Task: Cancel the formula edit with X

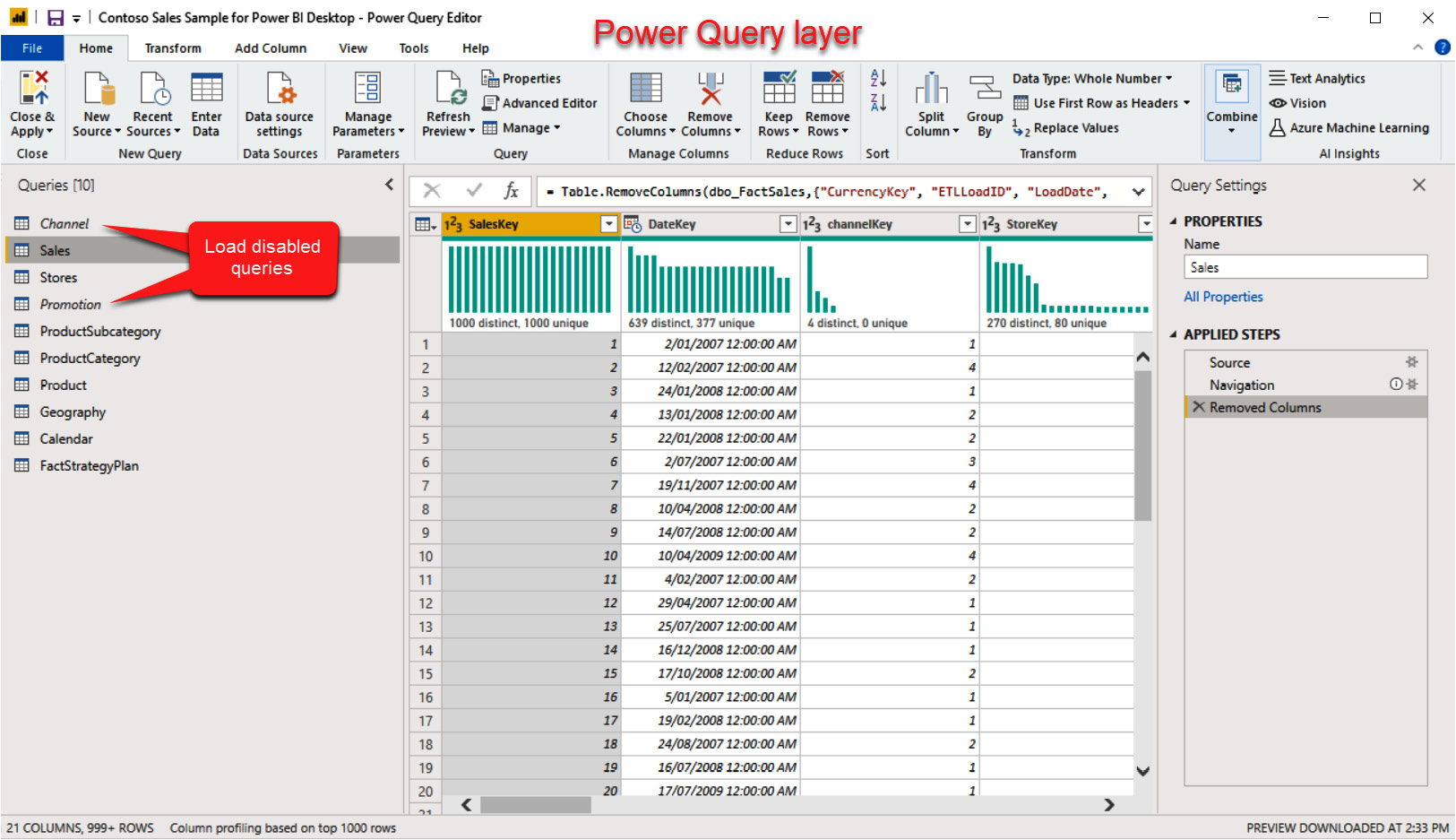Action: [x=432, y=190]
